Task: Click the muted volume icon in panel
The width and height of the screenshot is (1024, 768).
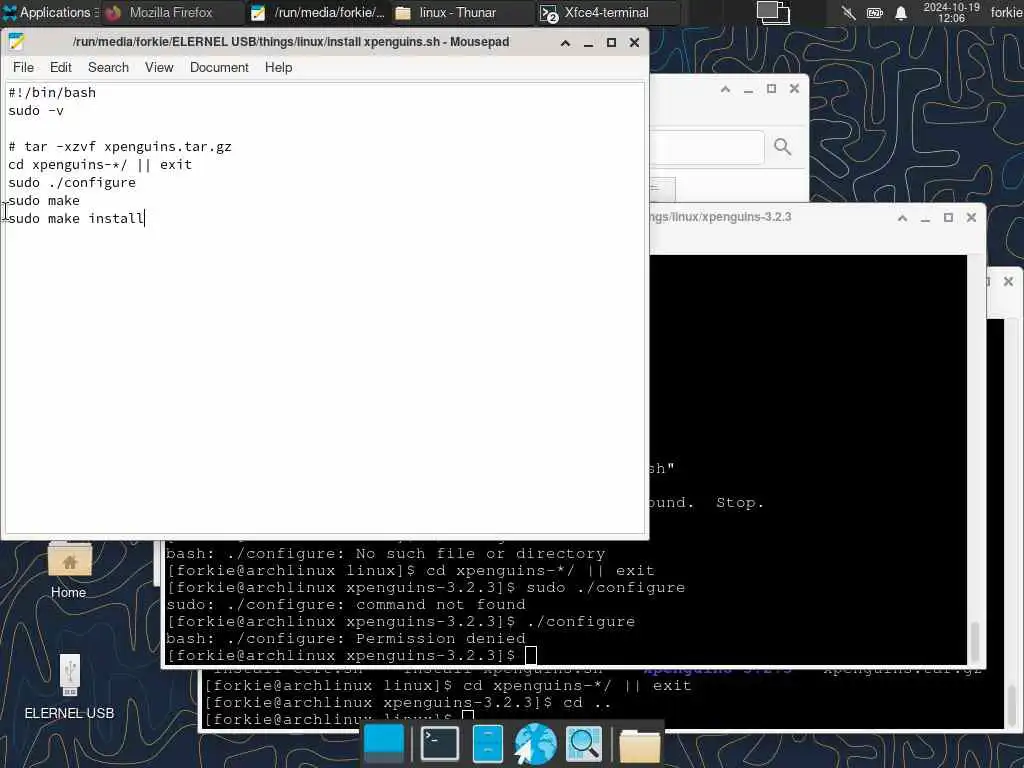Action: (848, 13)
